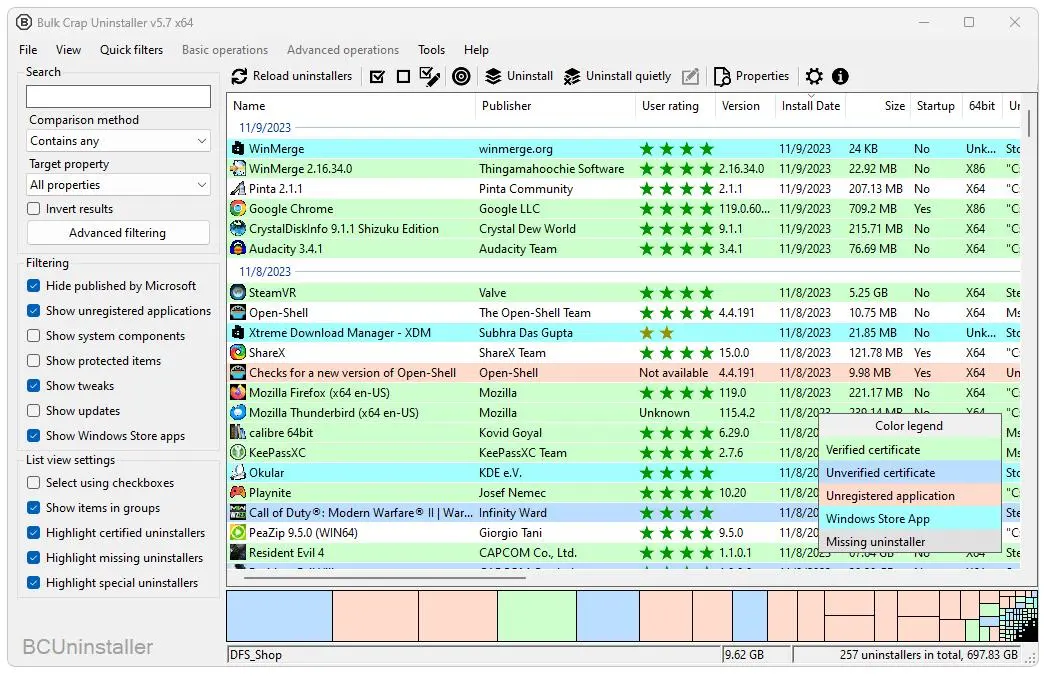Enable Select using checkboxes option
The height and width of the screenshot is (678, 1046).
coord(33,483)
